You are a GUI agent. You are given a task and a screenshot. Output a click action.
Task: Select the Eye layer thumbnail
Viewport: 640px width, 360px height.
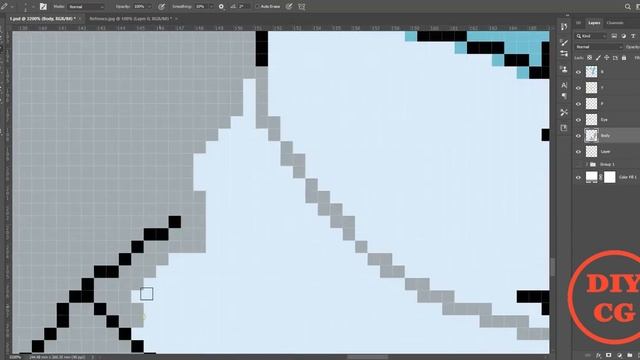coord(591,120)
